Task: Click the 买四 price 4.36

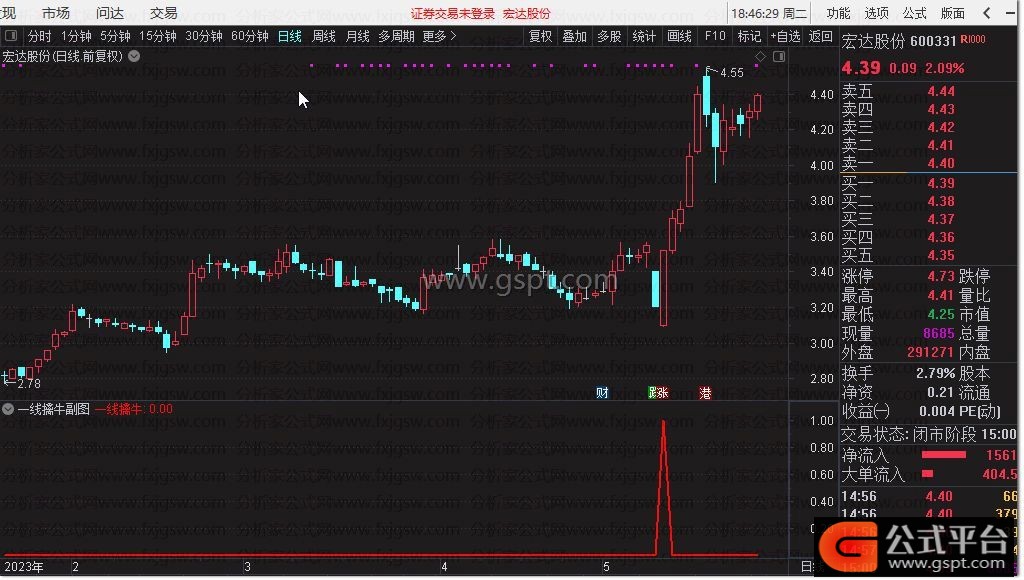Action: [941, 237]
